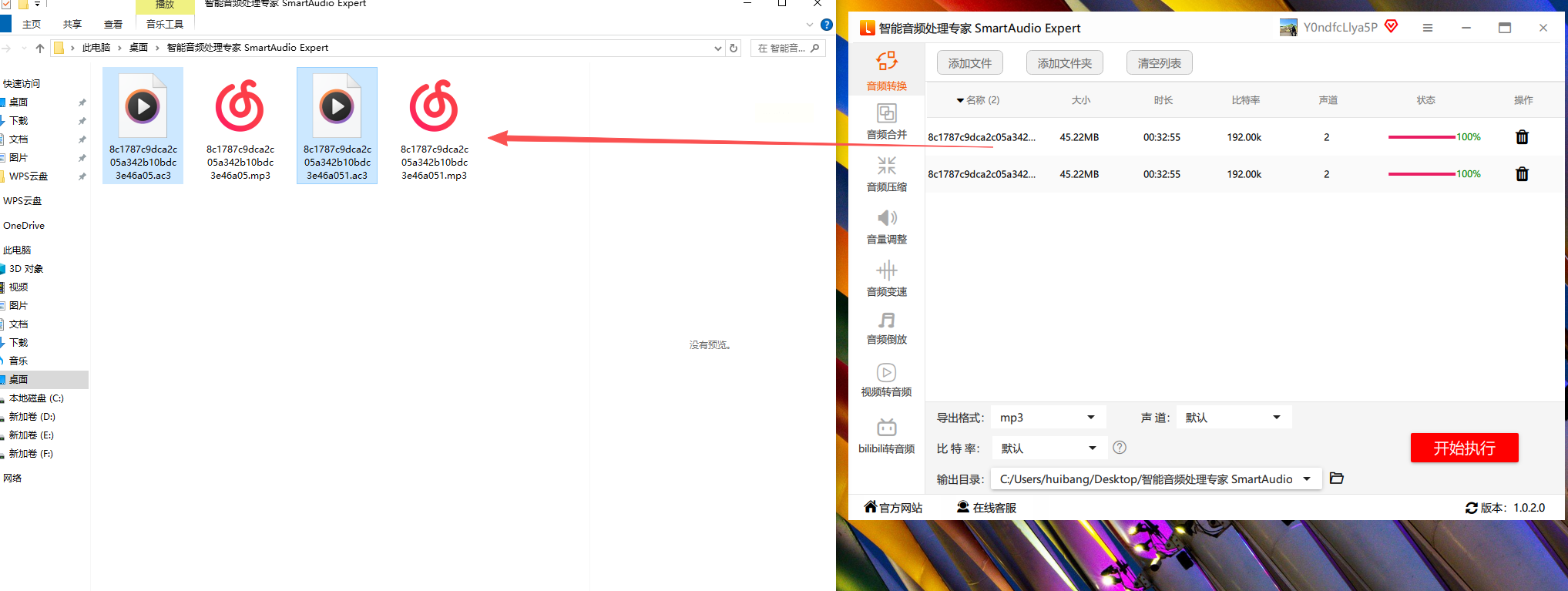Open WPS云盘 under quick access
Image resolution: width=1568 pixels, height=591 pixels.
pyautogui.click(x=29, y=176)
